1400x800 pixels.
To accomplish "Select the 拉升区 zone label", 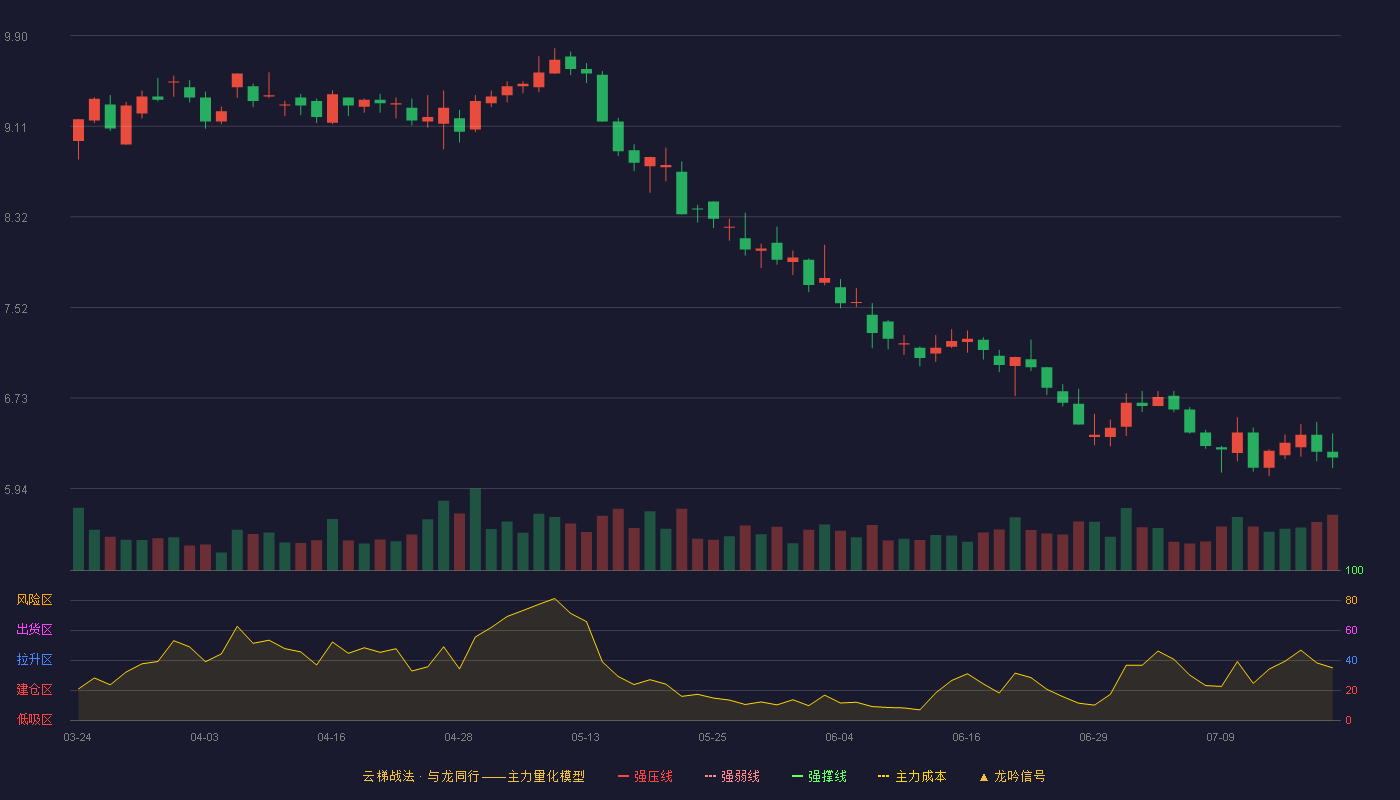I will [34, 660].
